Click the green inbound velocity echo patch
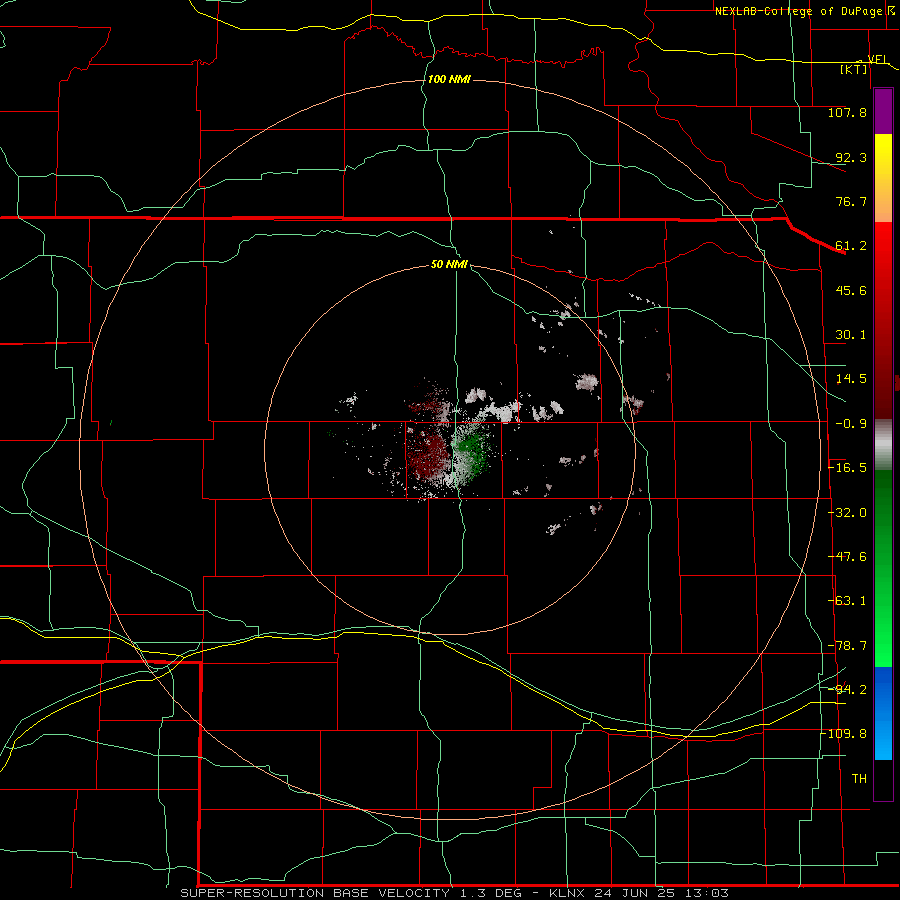The height and width of the screenshot is (900, 900). coord(472,452)
